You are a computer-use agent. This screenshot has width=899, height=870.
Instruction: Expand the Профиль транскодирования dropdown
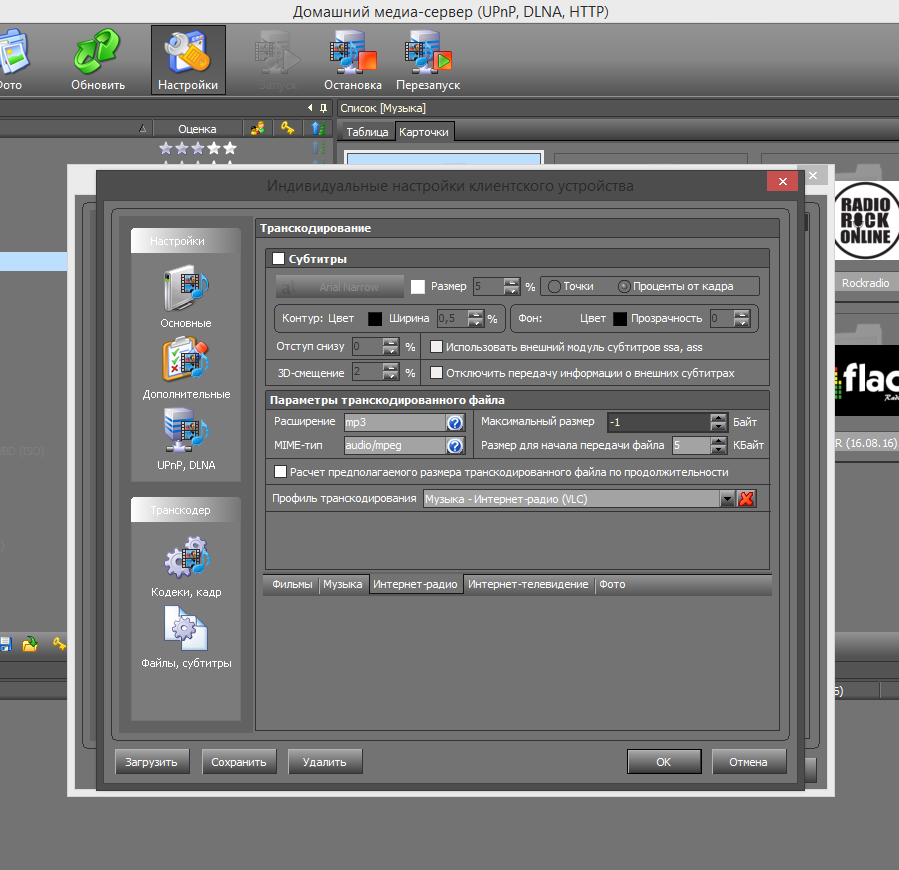click(728, 498)
